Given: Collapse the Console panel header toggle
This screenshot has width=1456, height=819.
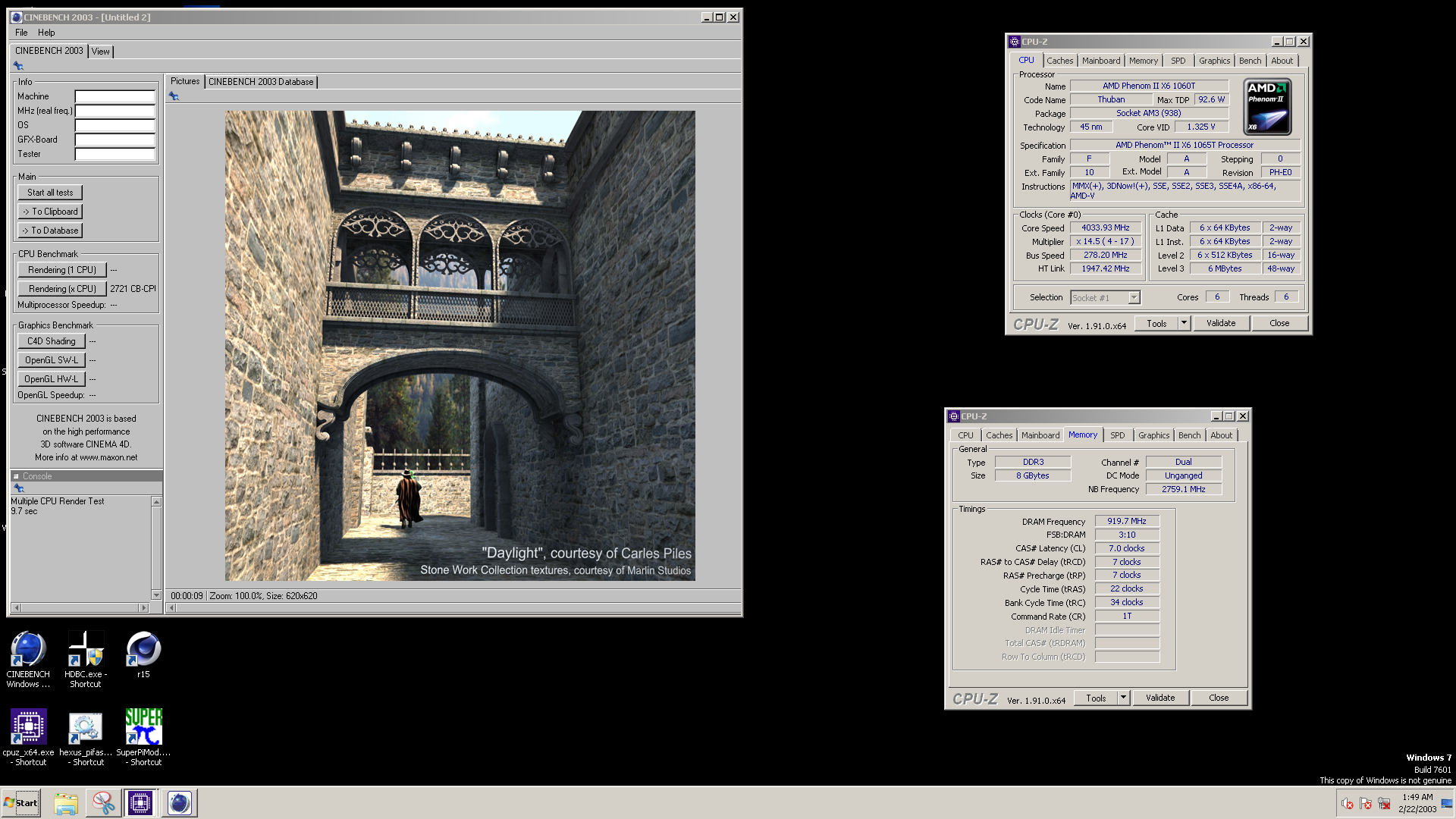Looking at the screenshot, I should coord(16,476).
